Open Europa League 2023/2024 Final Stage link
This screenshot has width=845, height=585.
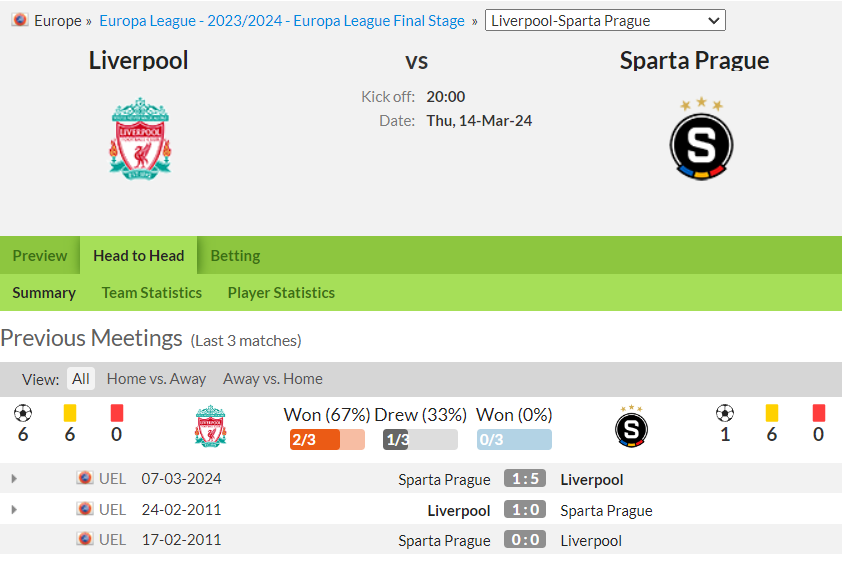point(282,20)
